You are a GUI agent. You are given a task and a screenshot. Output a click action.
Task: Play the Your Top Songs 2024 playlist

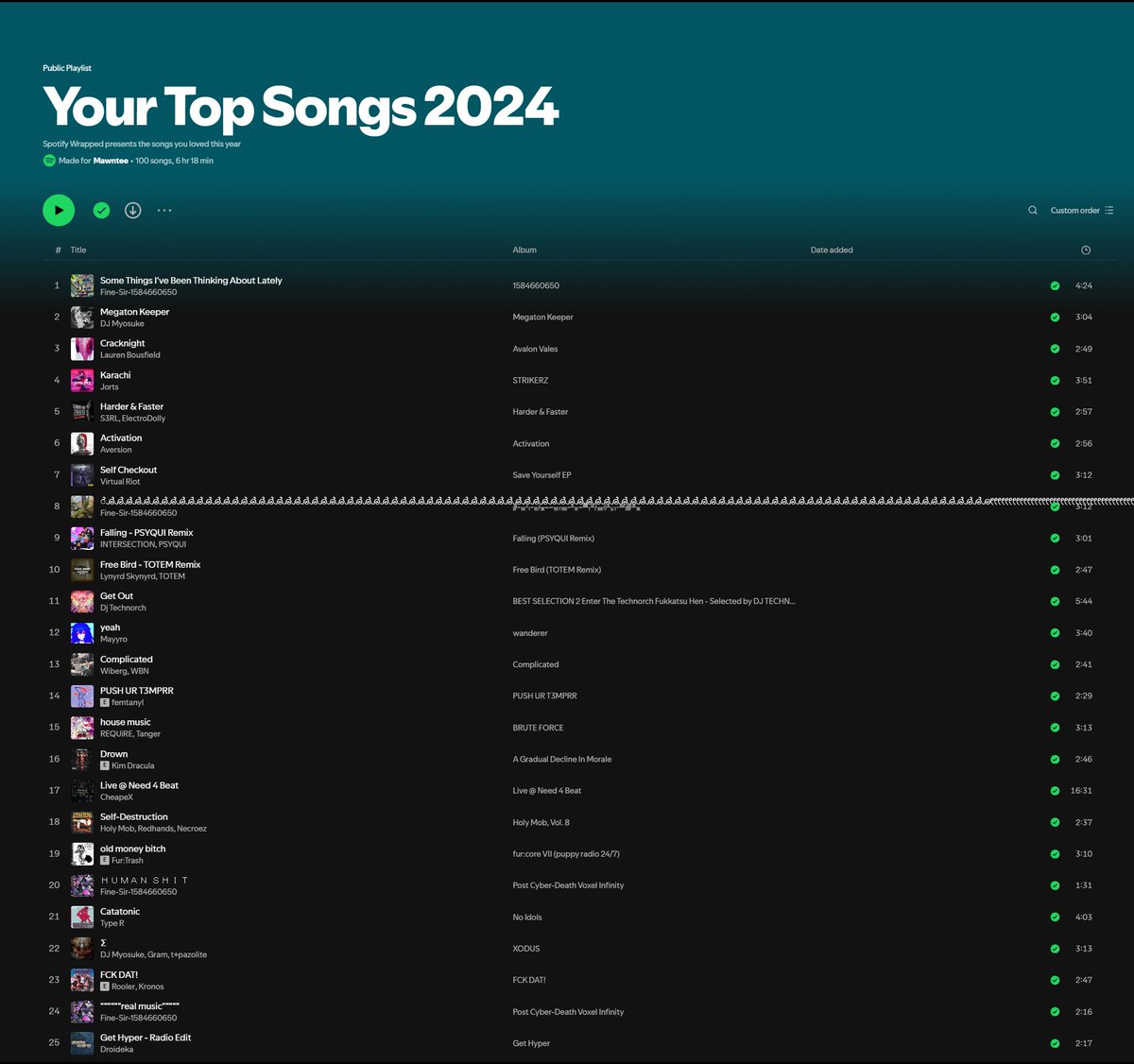[x=59, y=210]
